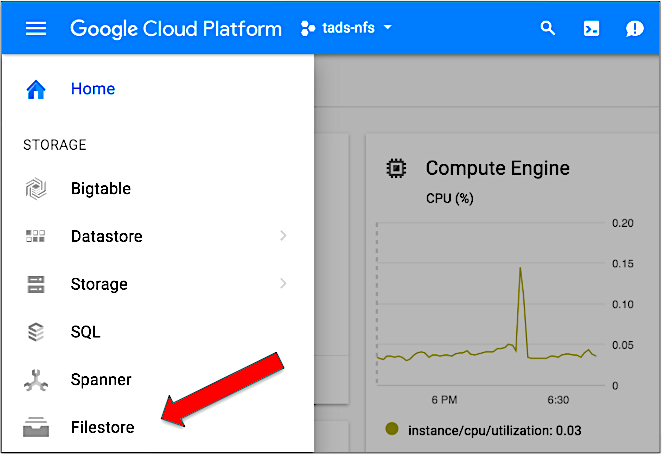Click the Google Cloud Platform title
This screenshot has height=454, width=662.
point(176,28)
